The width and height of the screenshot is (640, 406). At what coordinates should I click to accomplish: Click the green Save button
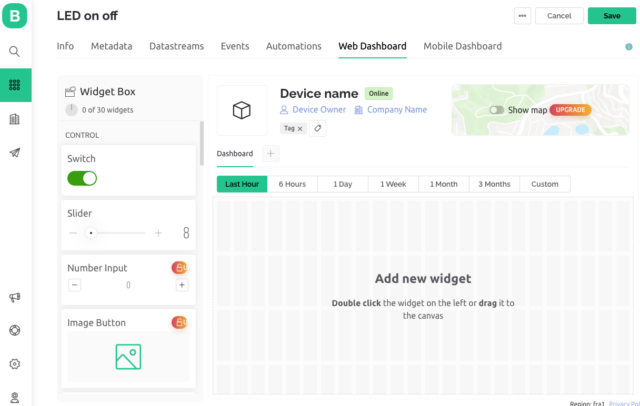[x=611, y=16]
